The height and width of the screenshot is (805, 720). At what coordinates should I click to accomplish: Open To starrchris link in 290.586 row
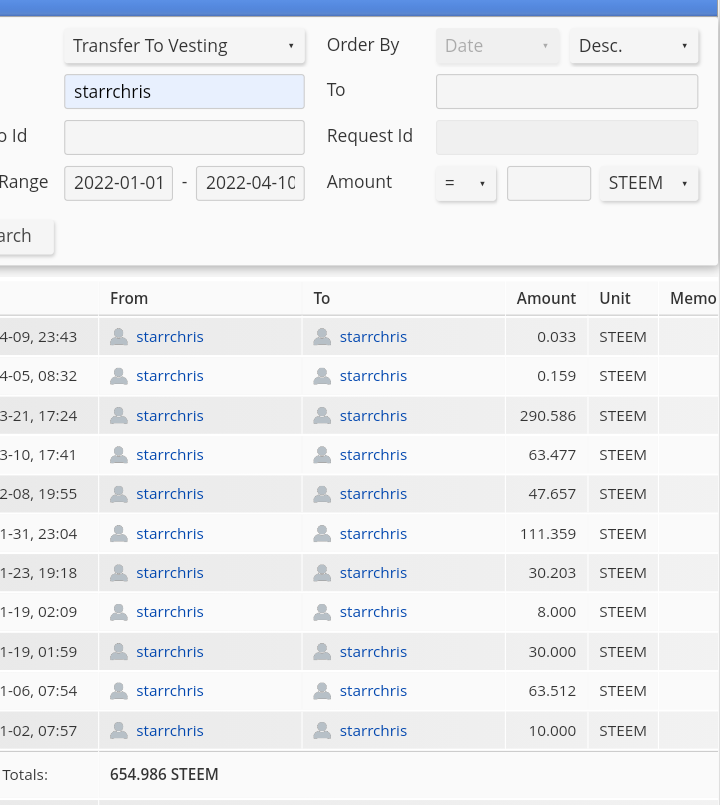coord(373,416)
